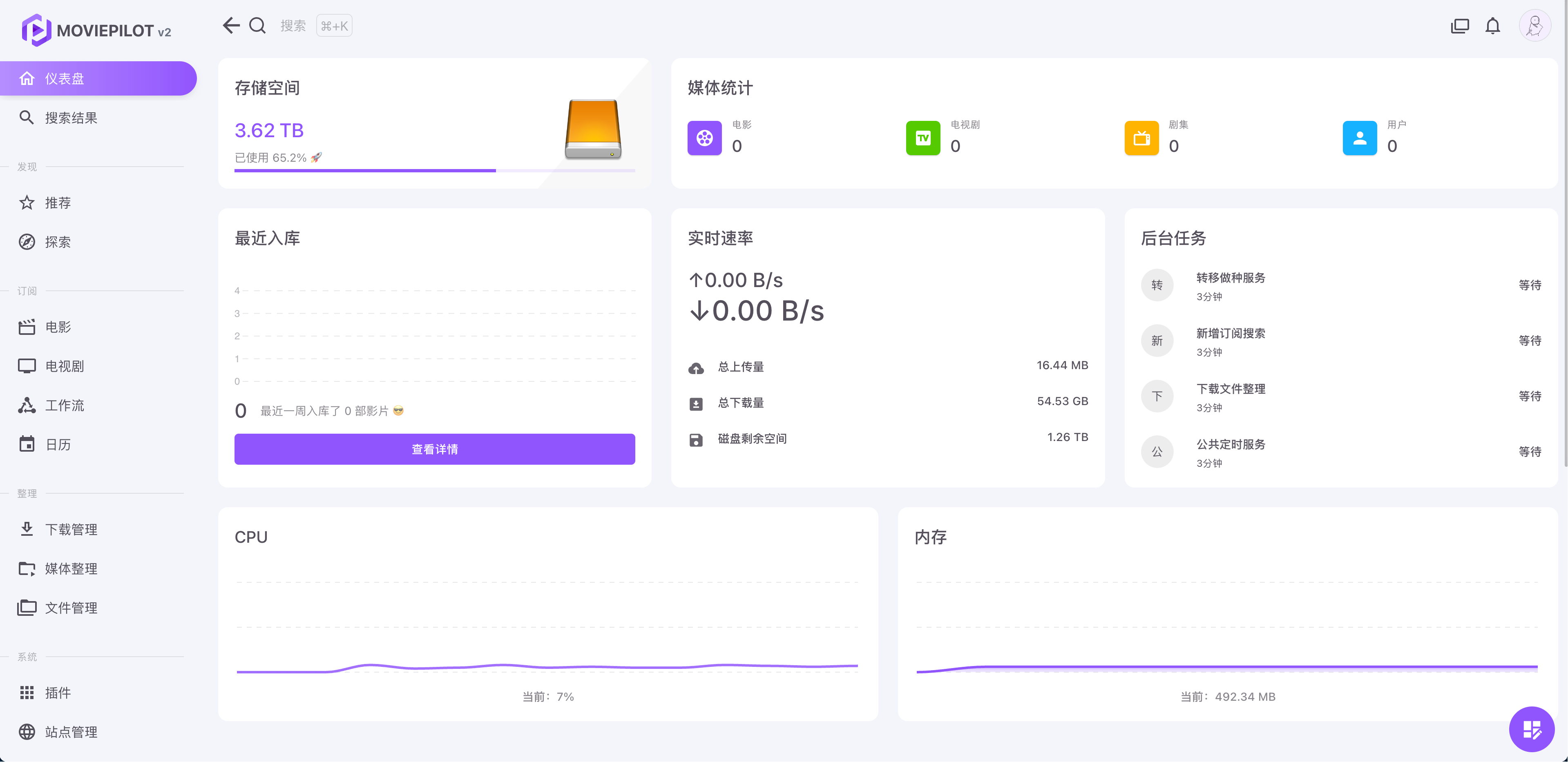This screenshot has height=762, width=1568.
Task: Open 日历 calendar page
Action: point(98,444)
